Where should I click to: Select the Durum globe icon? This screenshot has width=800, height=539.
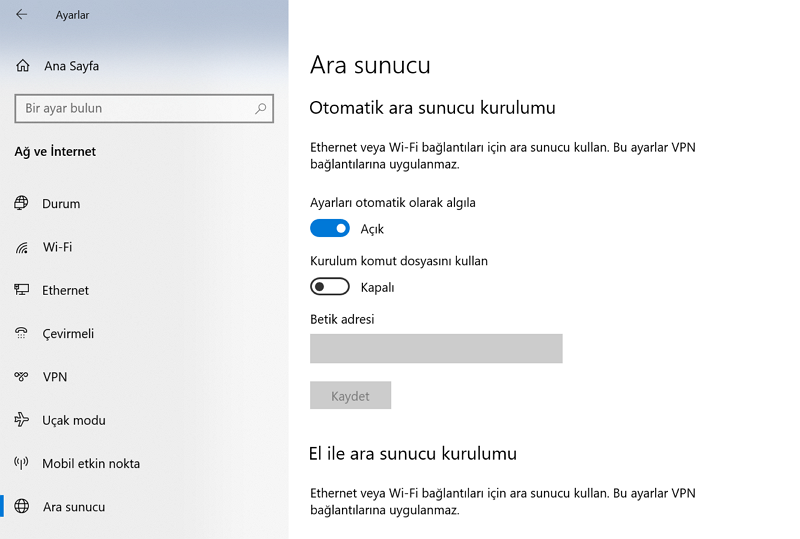click(x=22, y=204)
